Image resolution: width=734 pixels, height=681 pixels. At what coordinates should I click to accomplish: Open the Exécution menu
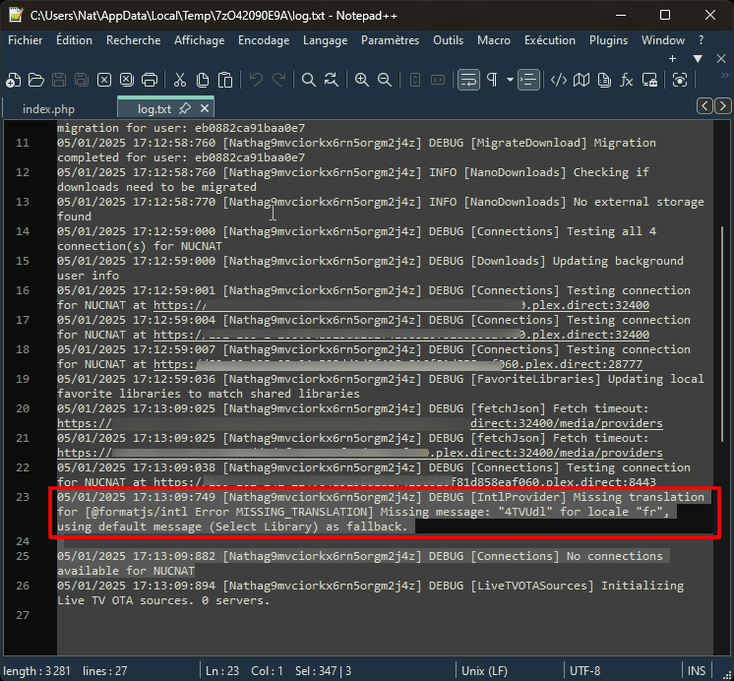pos(550,40)
